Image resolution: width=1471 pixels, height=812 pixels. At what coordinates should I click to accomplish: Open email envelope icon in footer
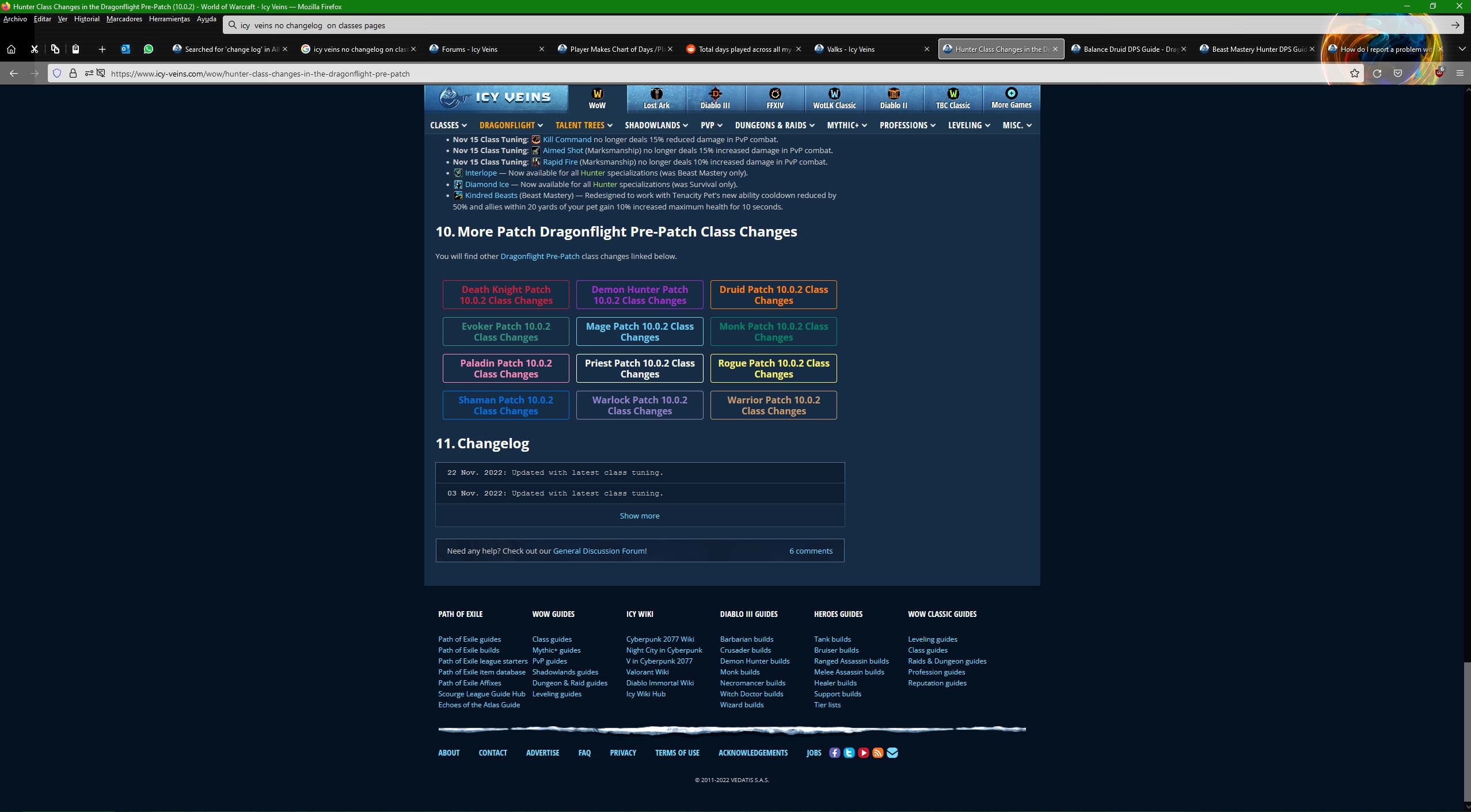point(892,753)
